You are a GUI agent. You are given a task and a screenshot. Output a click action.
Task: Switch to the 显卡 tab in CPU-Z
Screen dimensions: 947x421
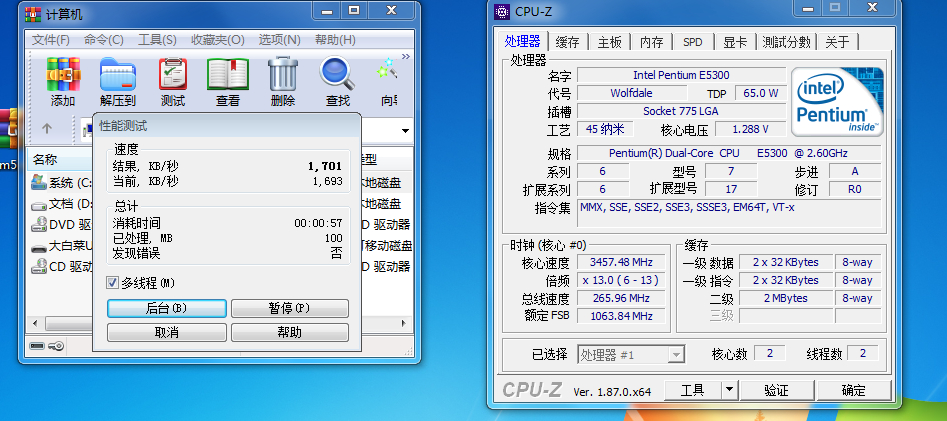tap(735, 42)
